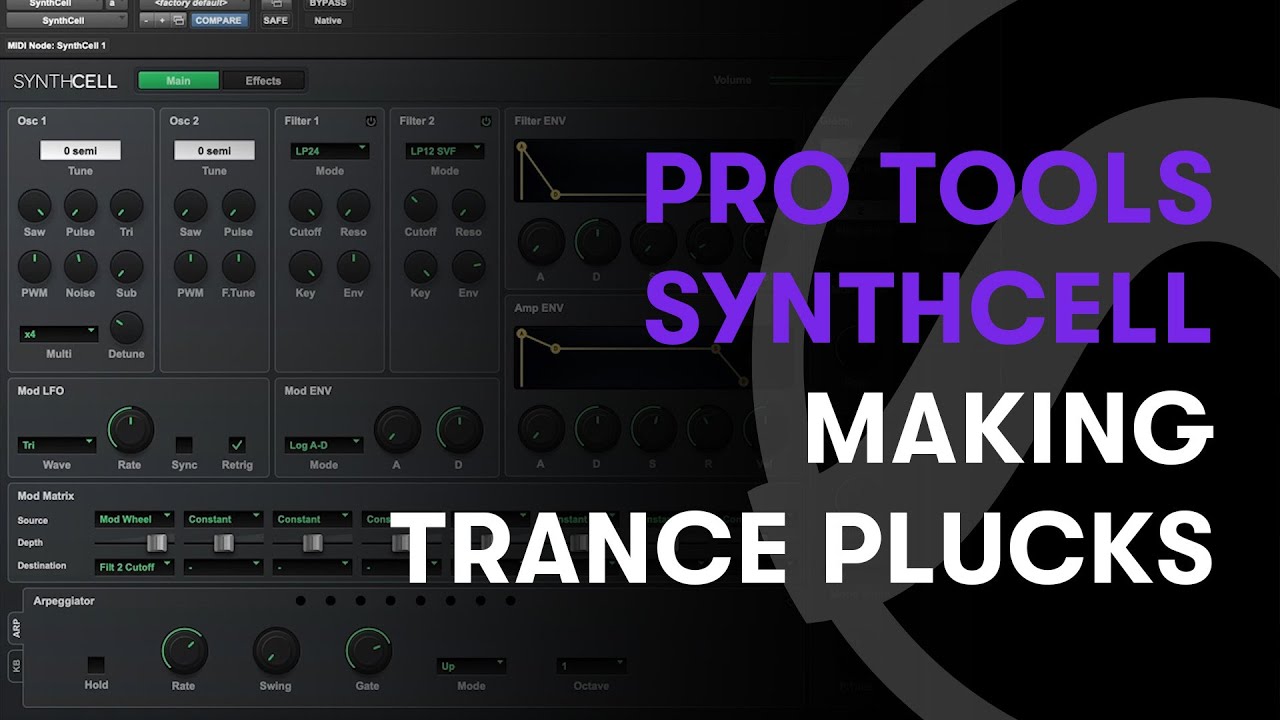Click the Mod Wheel depth slider

click(156, 543)
